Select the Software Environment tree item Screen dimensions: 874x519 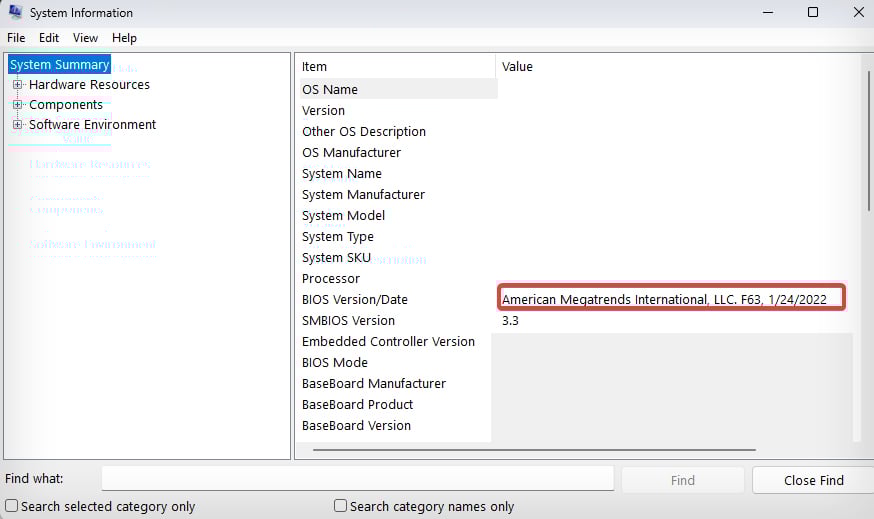click(x=93, y=125)
